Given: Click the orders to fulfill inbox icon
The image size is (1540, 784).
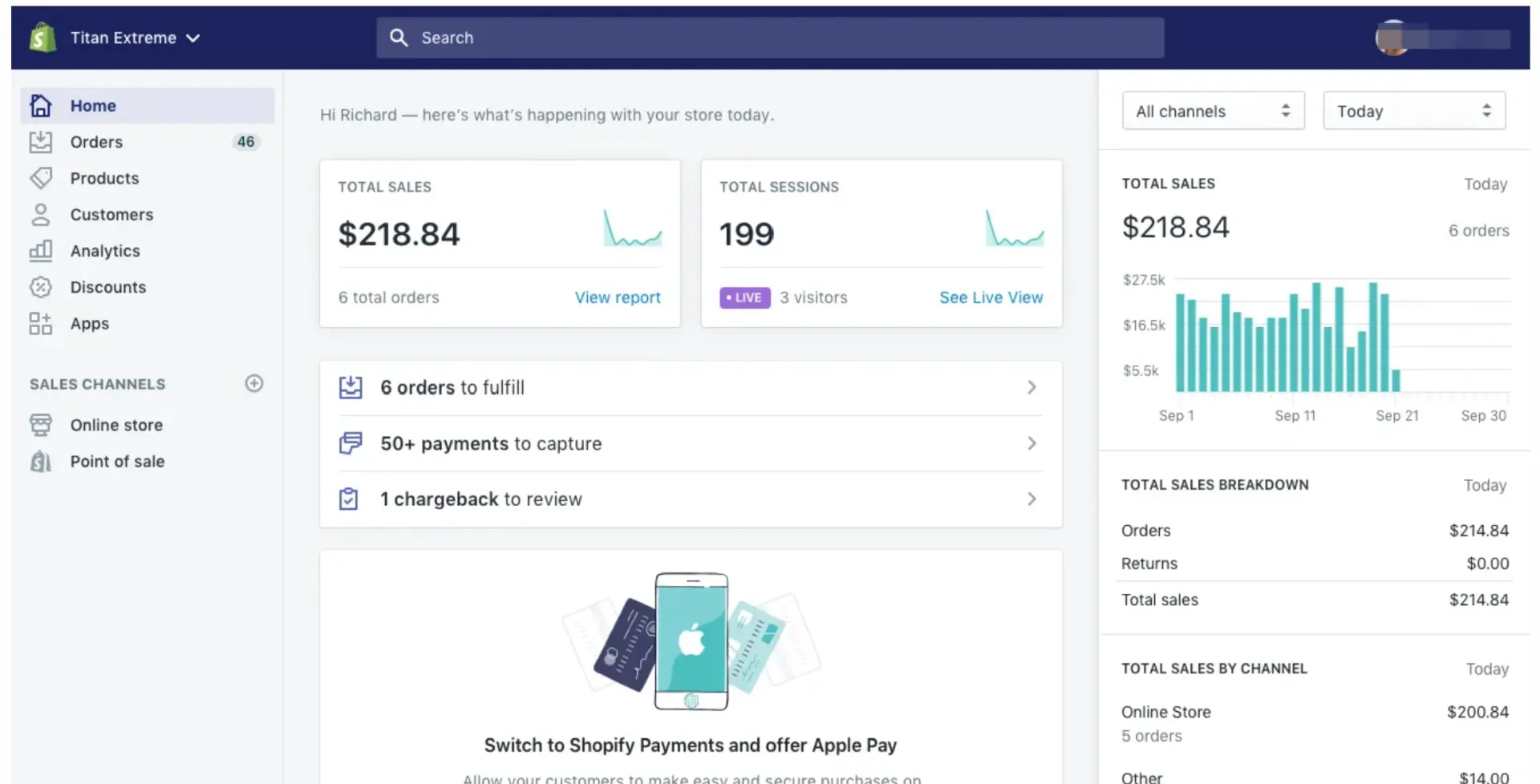Looking at the screenshot, I should (x=351, y=387).
